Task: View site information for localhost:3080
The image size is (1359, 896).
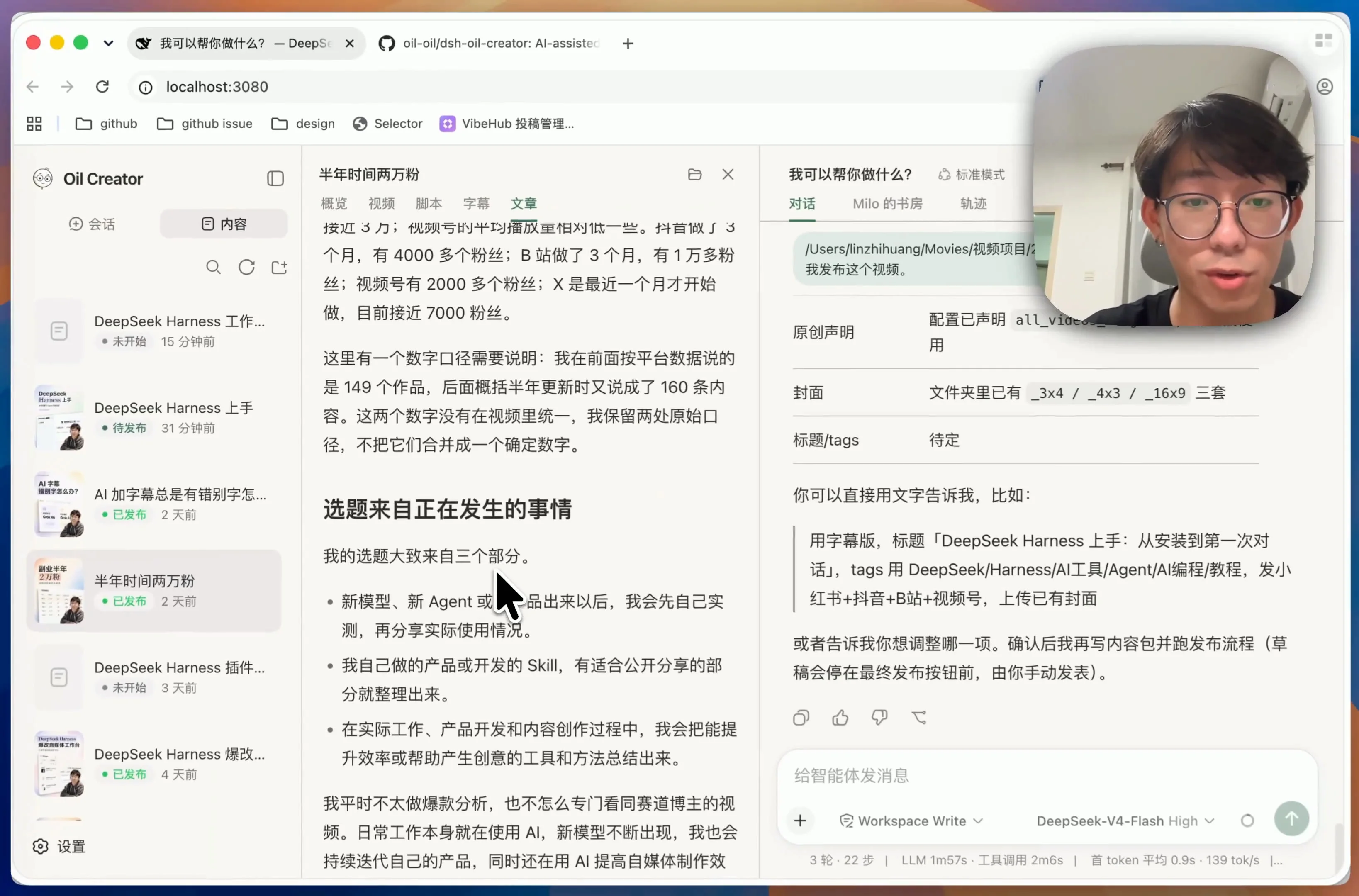Action: [x=146, y=87]
